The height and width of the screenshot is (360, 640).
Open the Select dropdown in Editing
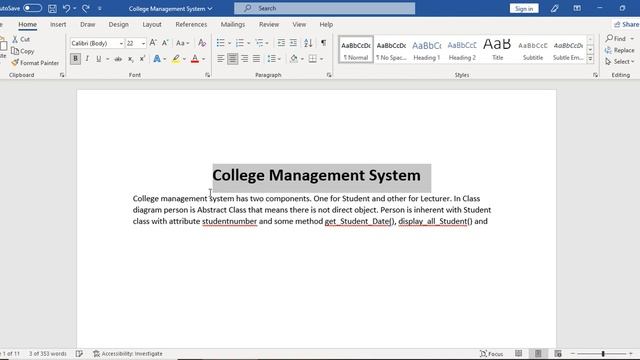620,62
